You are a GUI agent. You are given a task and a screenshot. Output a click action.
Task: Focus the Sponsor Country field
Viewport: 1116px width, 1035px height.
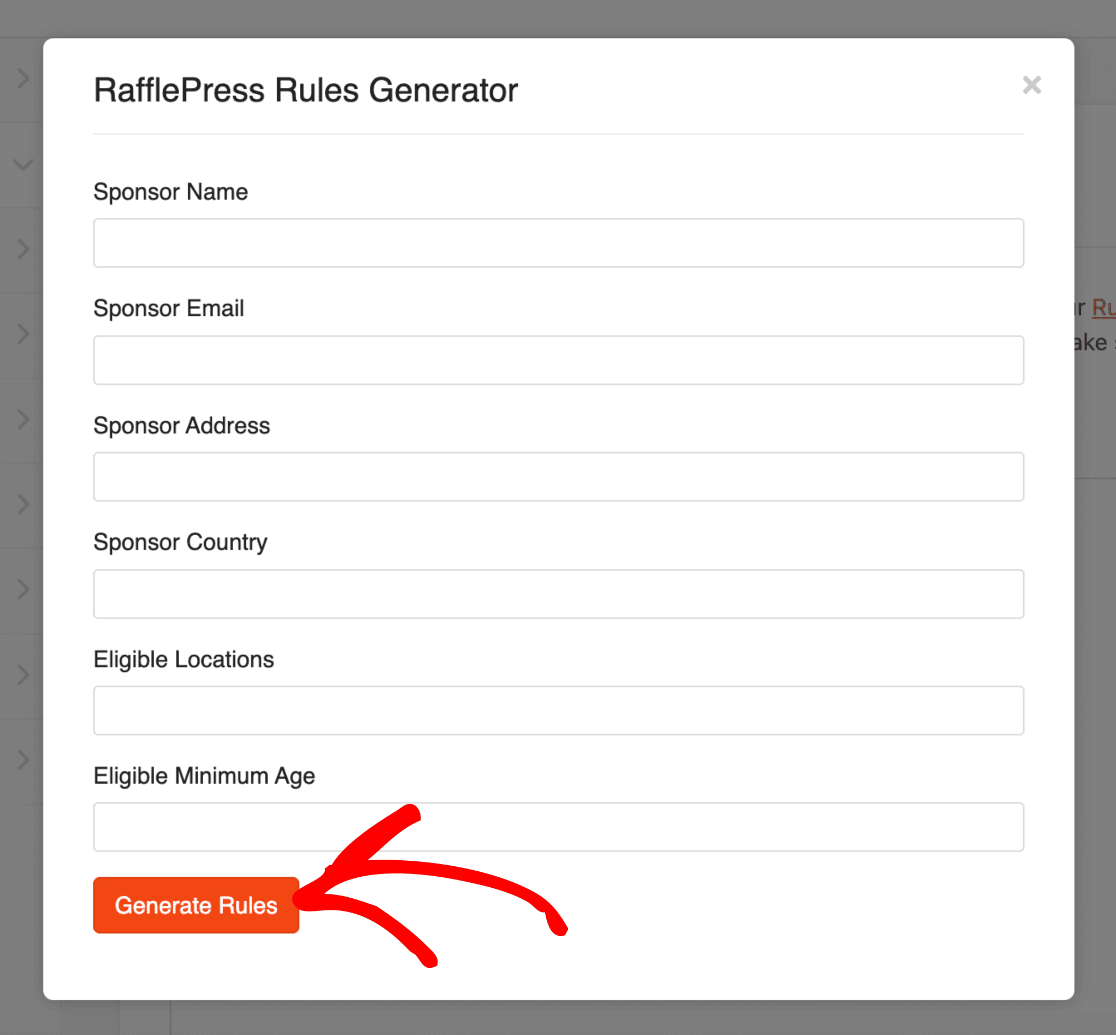(558, 593)
